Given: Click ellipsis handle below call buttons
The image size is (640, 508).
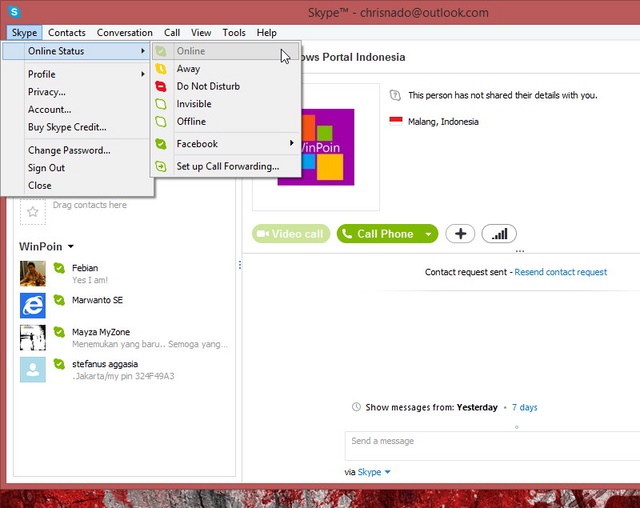Looking at the screenshot, I should tap(520, 251).
